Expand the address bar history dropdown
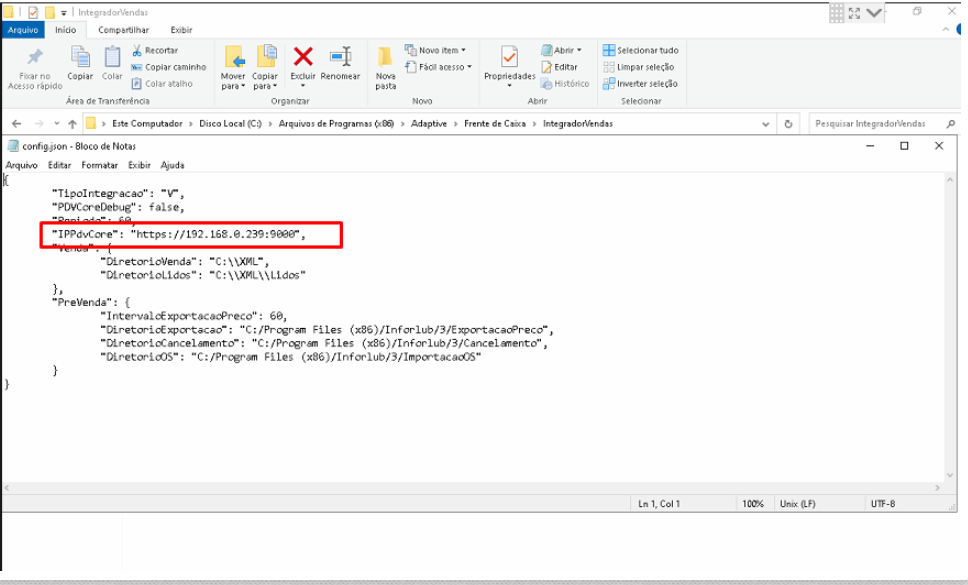This screenshot has height=585, width=968. (x=766, y=123)
